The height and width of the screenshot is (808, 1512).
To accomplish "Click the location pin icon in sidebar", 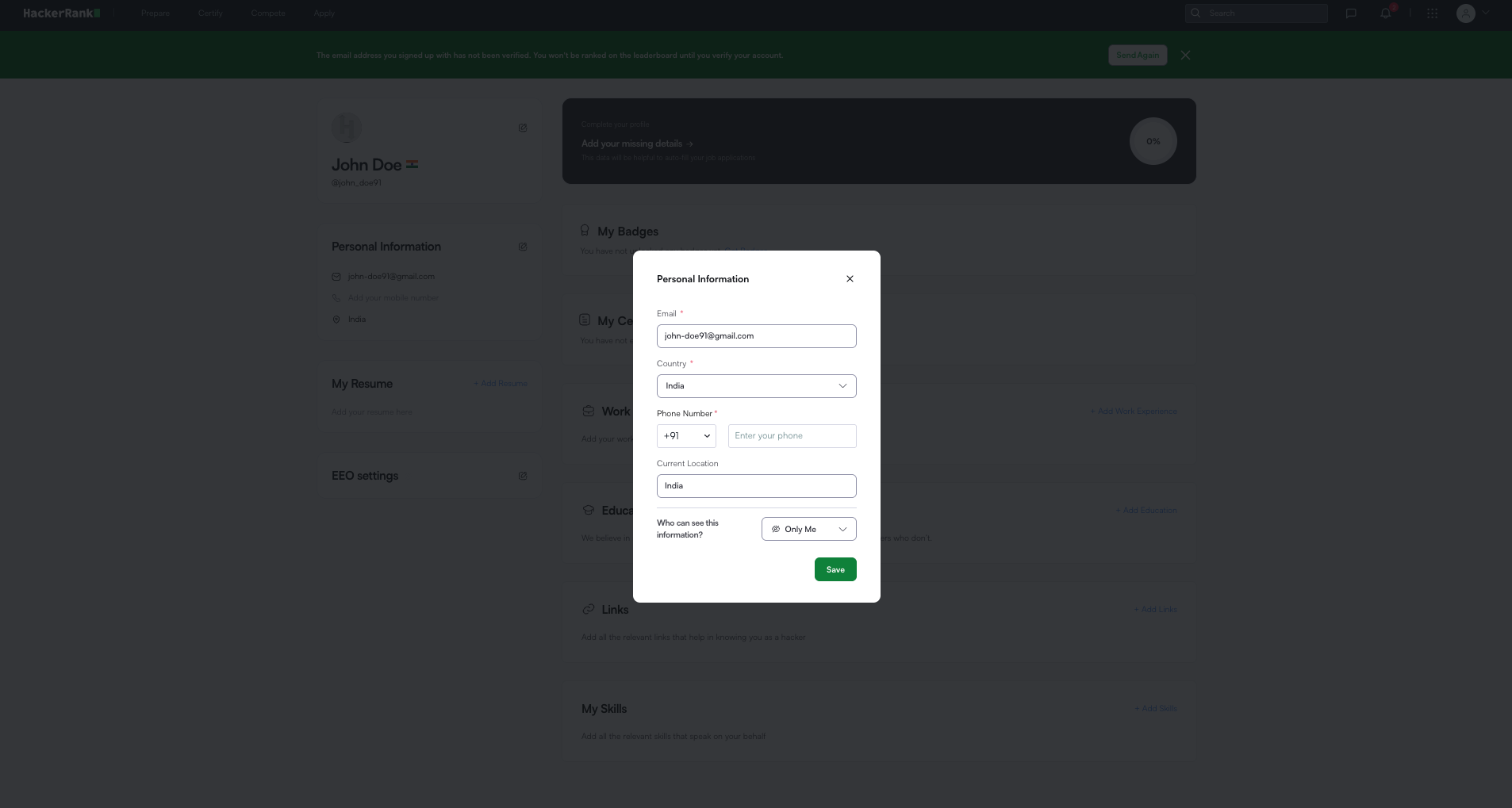I will coord(336,320).
